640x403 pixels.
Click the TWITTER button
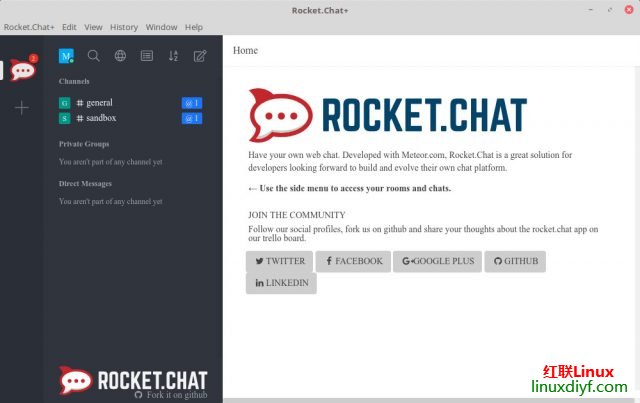(279, 261)
